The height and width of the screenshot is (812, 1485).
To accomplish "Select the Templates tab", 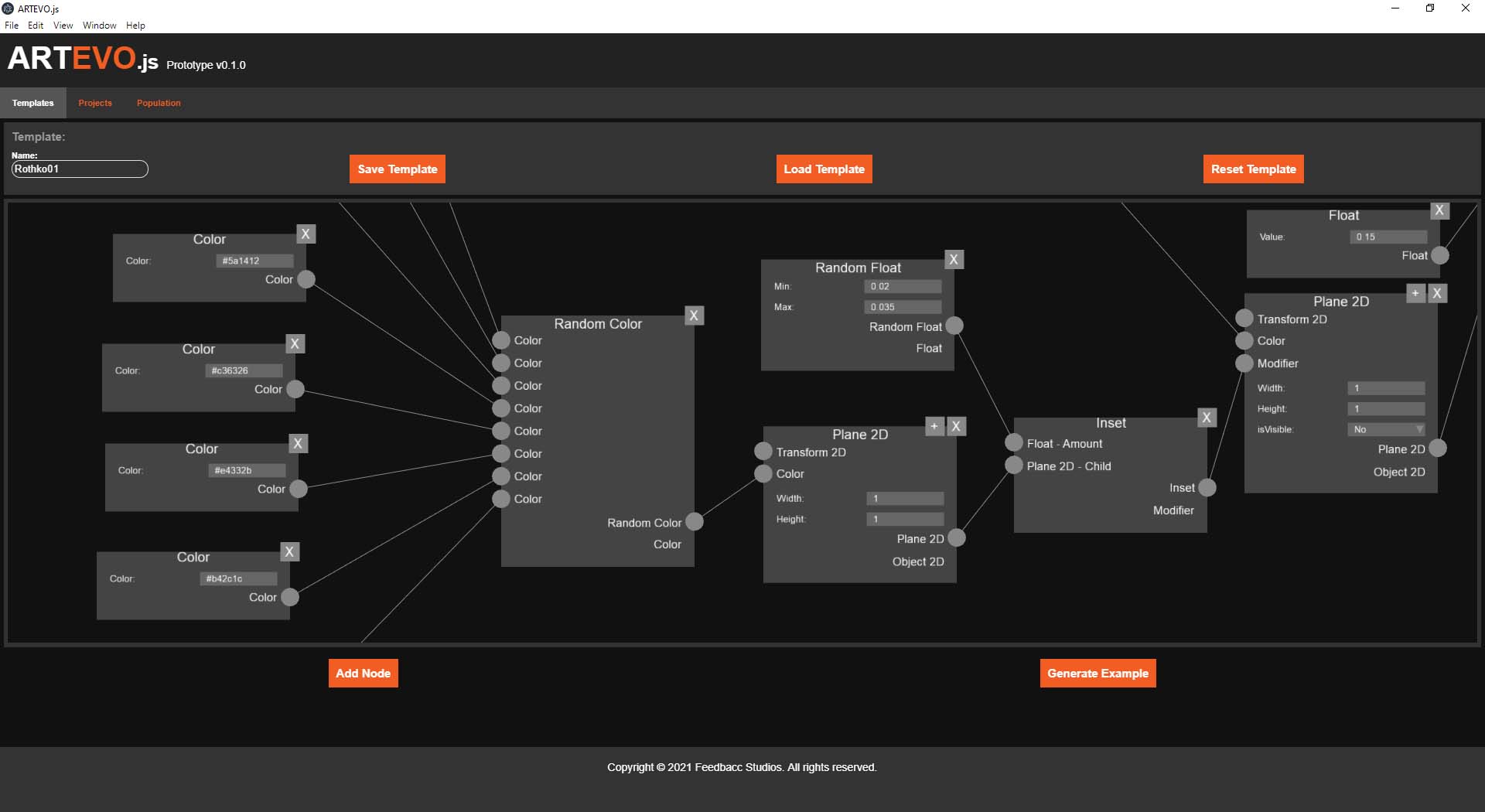I will click(x=33, y=103).
